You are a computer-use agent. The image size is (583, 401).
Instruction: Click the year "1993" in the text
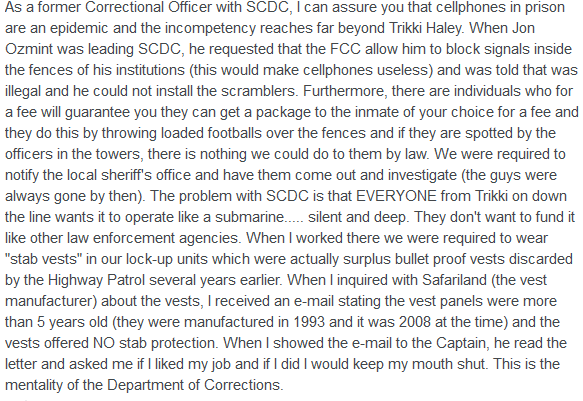pyautogui.click(x=309, y=322)
